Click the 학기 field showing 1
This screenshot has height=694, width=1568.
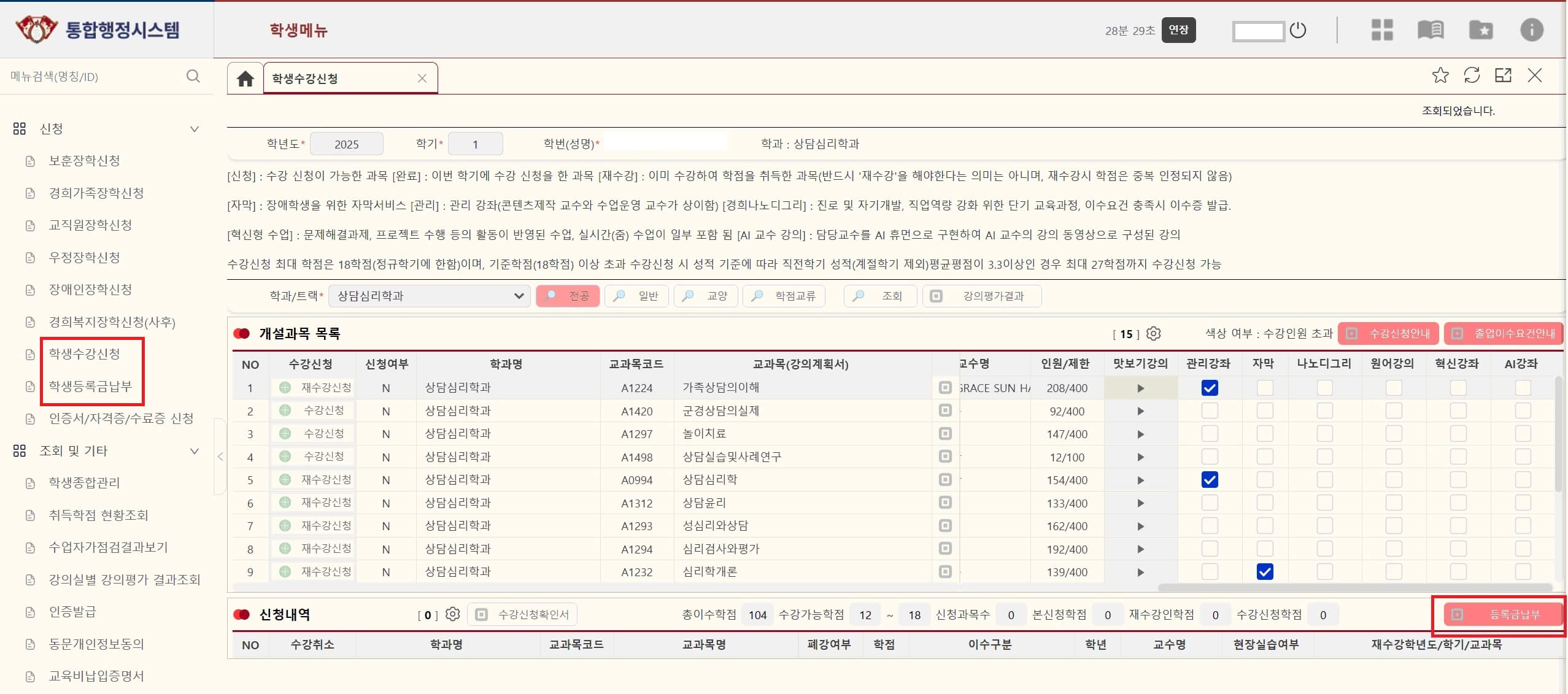[476, 144]
